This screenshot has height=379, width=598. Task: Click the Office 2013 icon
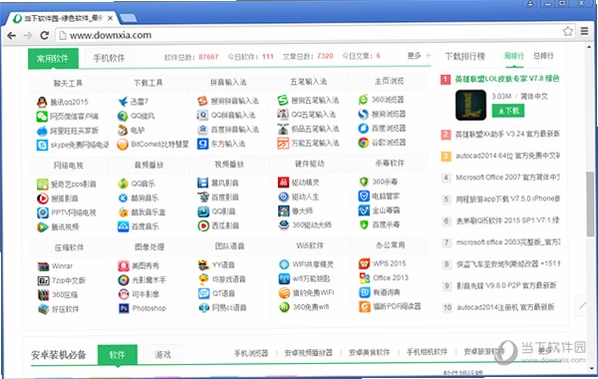pos(364,278)
